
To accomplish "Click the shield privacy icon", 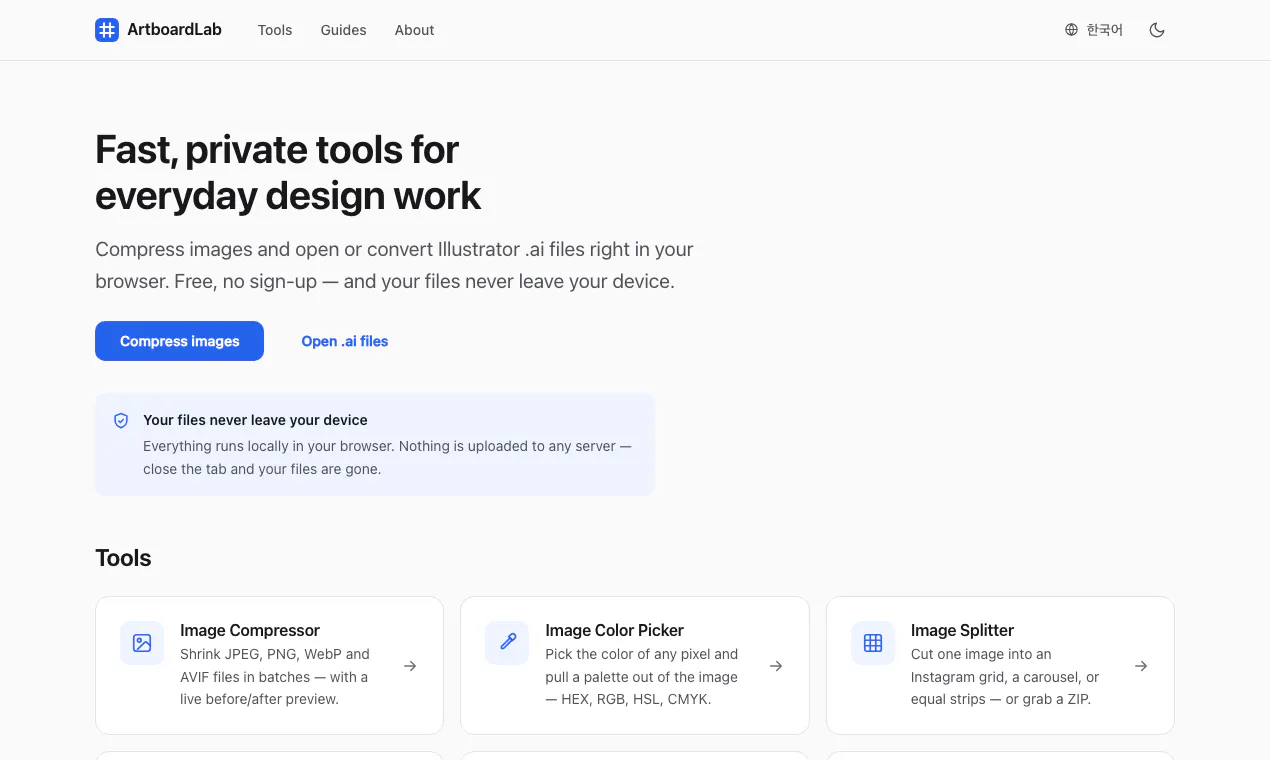I will click(121, 421).
